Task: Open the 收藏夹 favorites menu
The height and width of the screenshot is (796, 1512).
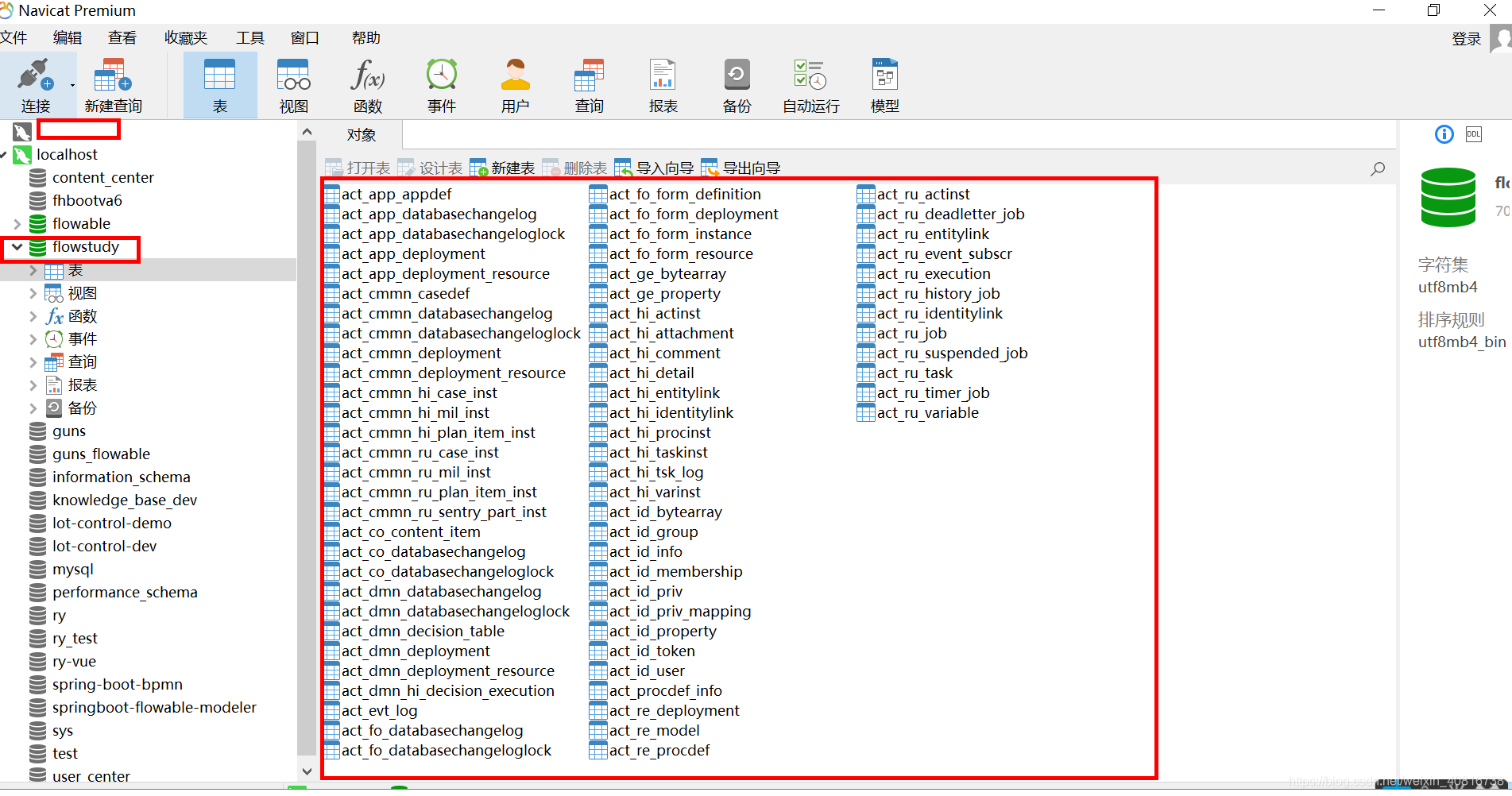Action: pos(186,37)
